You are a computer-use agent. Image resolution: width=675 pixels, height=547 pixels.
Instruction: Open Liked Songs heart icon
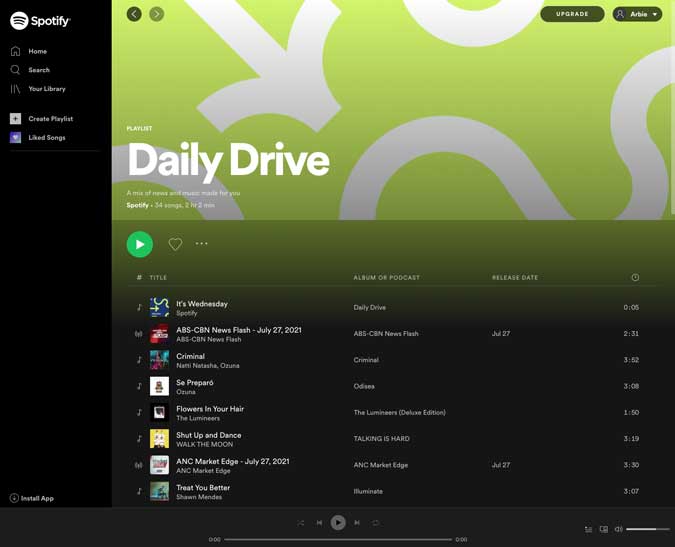(x=15, y=137)
